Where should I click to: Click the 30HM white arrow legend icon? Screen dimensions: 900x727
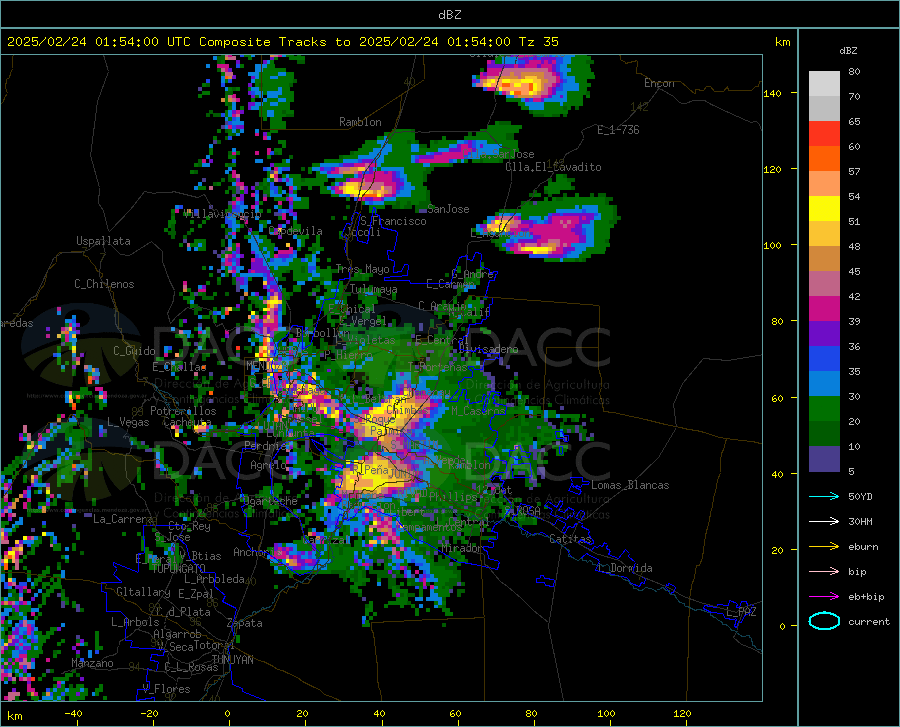(x=824, y=521)
